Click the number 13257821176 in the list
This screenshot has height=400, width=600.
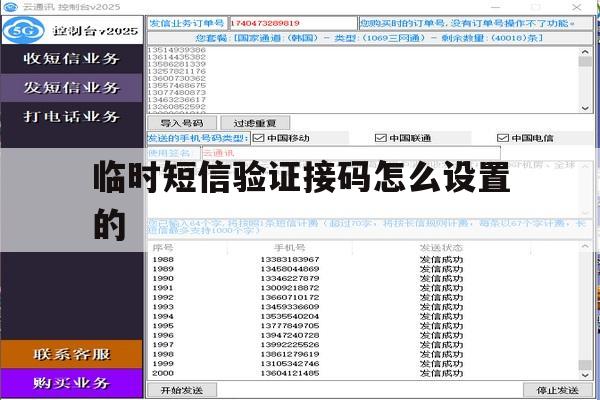click(176, 71)
